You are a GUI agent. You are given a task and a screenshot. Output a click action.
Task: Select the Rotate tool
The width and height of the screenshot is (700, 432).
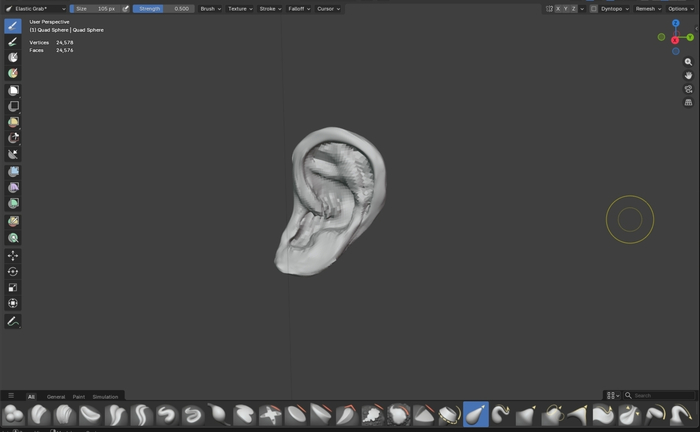coord(13,271)
